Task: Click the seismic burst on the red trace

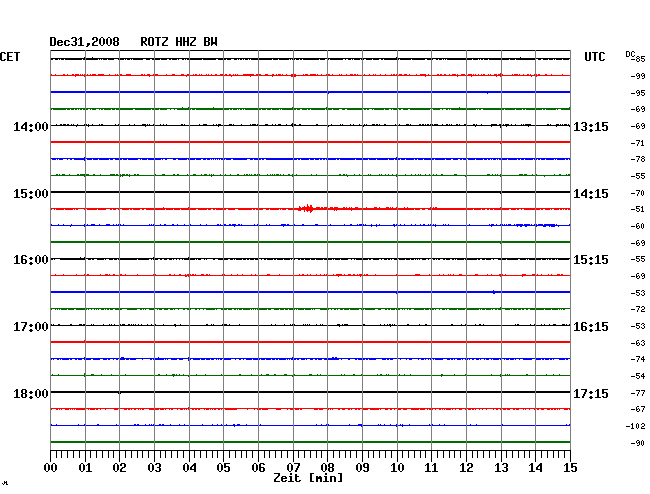Action: [x=306, y=208]
